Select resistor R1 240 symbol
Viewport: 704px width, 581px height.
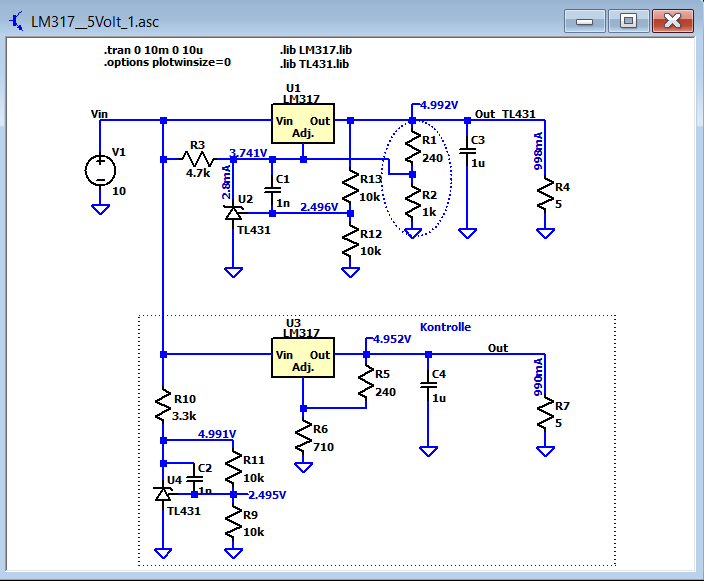[x=413, y=148]
